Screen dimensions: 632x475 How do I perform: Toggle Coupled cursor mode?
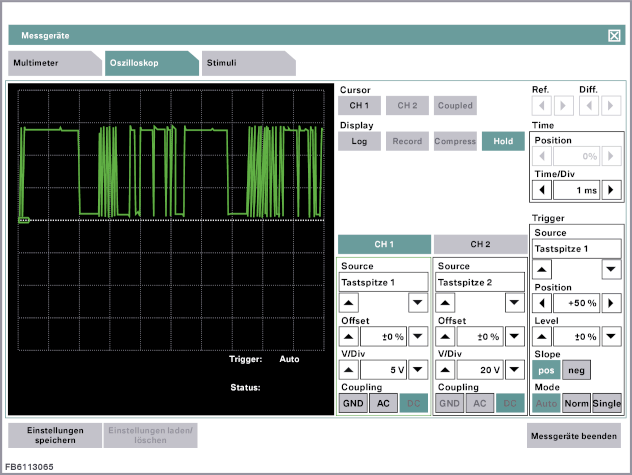click(455, 106)
